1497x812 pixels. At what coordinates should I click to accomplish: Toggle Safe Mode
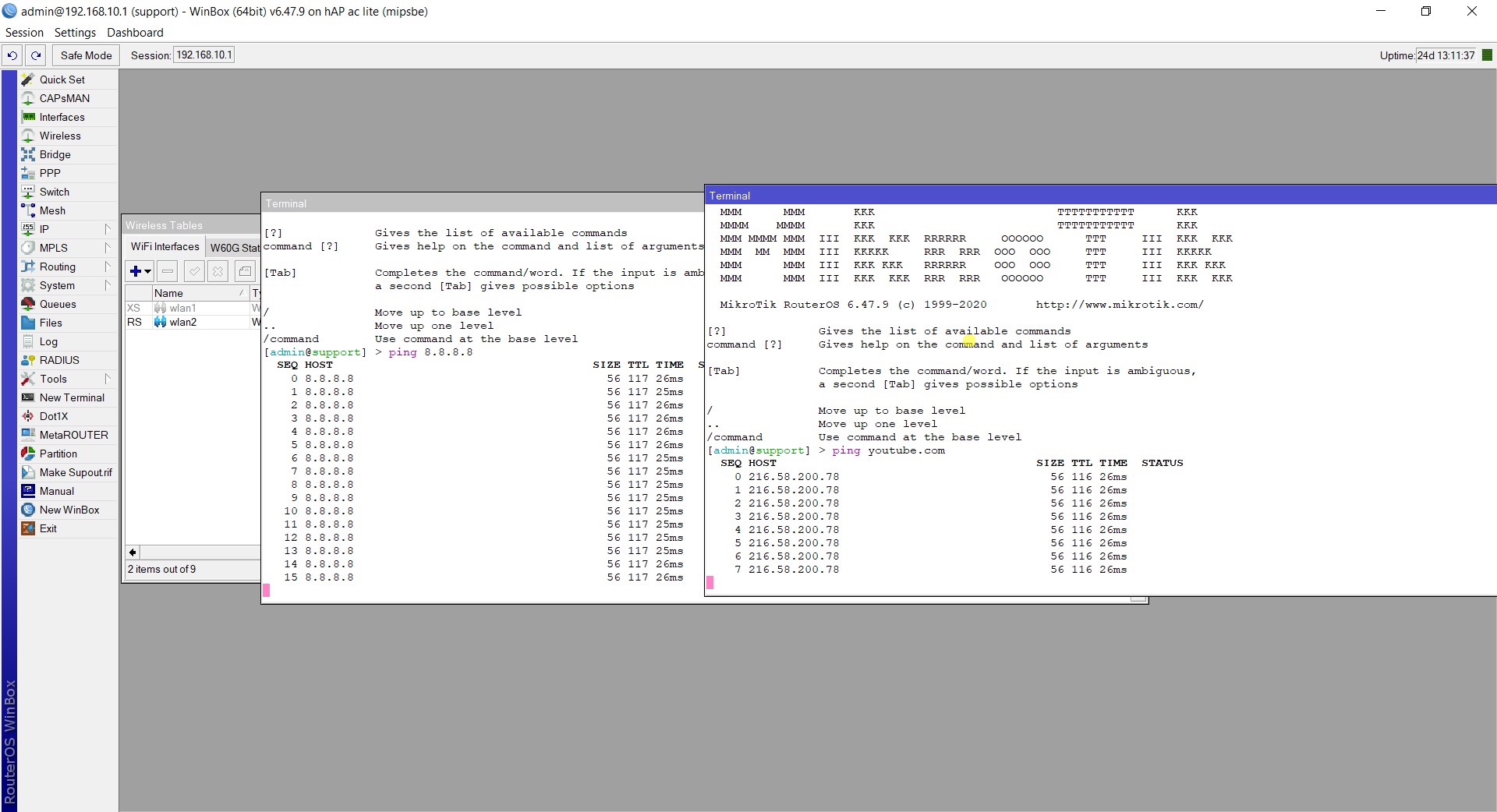pos(86,55)
